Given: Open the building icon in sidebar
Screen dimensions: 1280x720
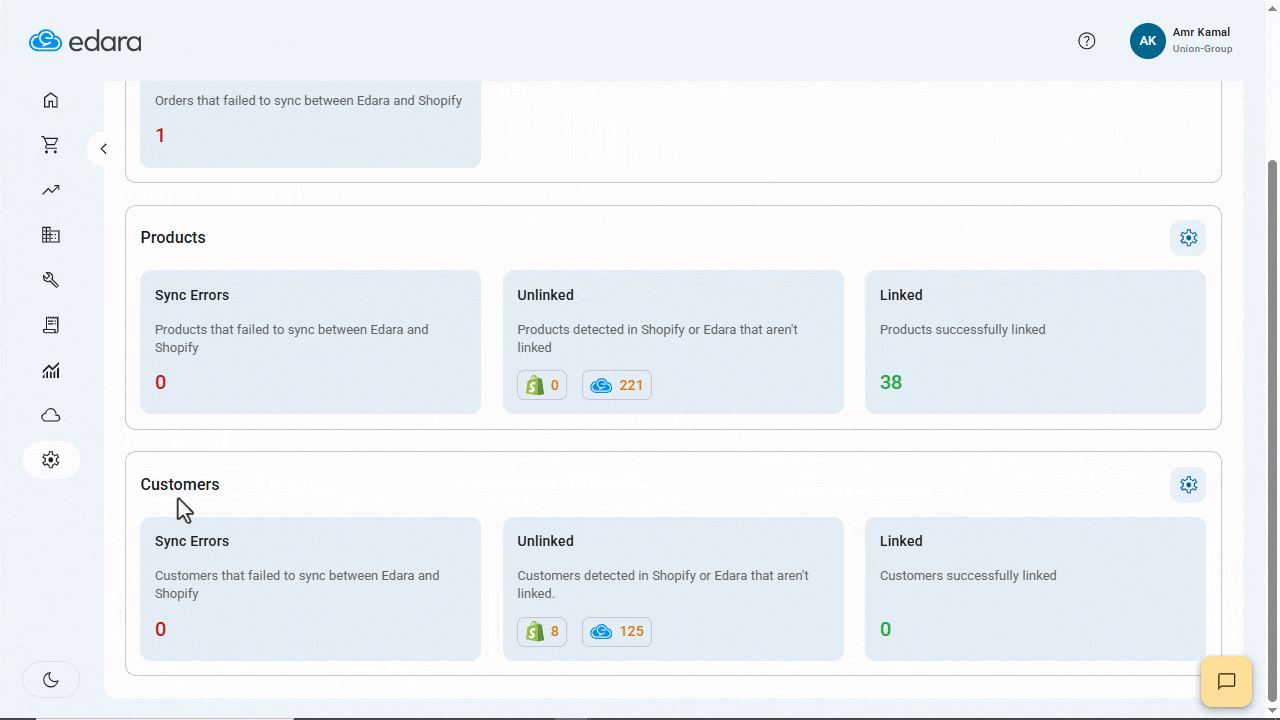Looking at the screenshot, I should [51, 235].
